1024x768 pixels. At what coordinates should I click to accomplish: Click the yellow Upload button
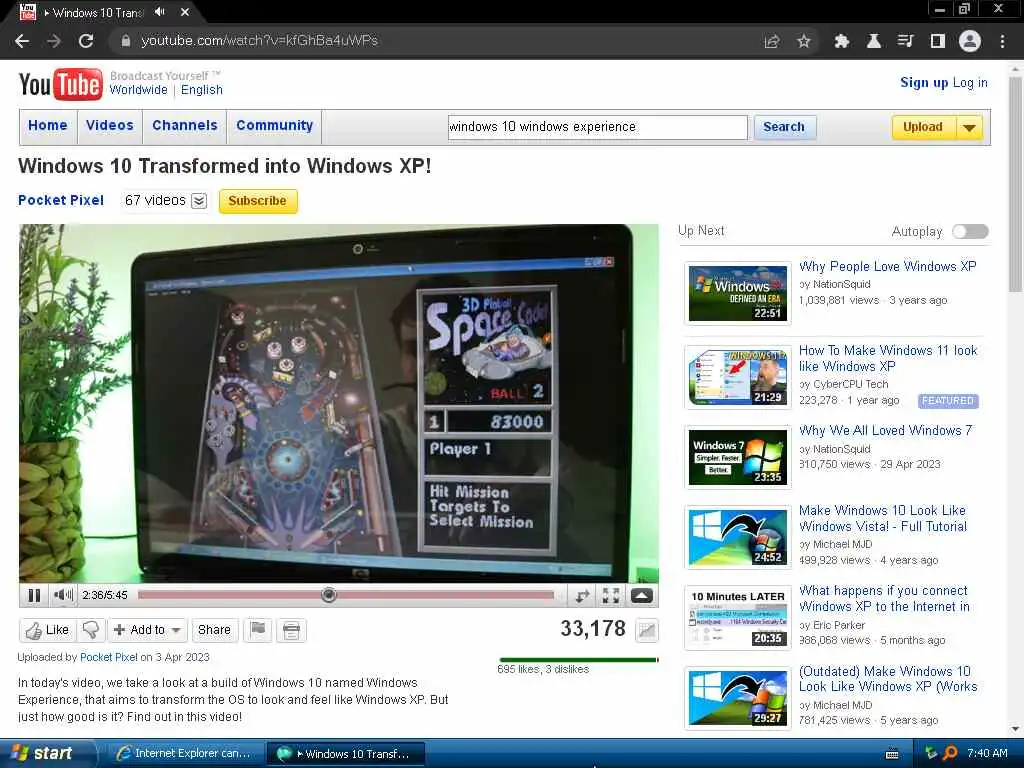tap(923, 127)
